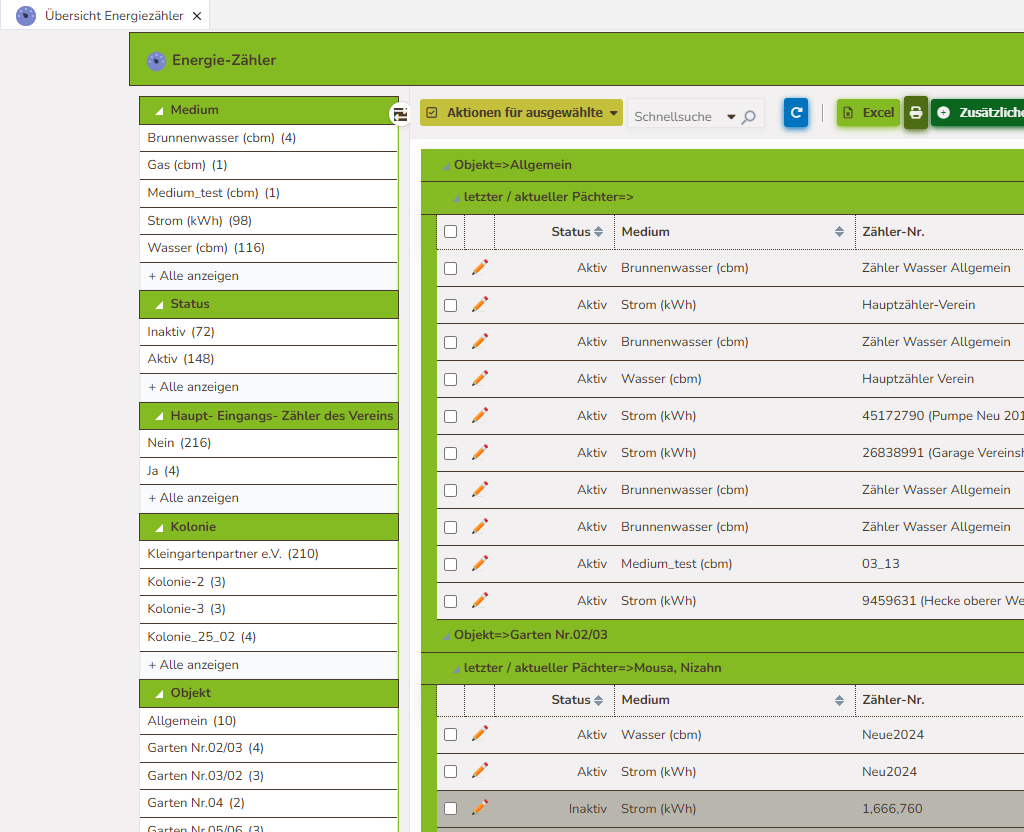Image resolution: width=1024 pixels, height=832 pixels.
Task: Click into the Schnellsuche search field
Action: 673,117
